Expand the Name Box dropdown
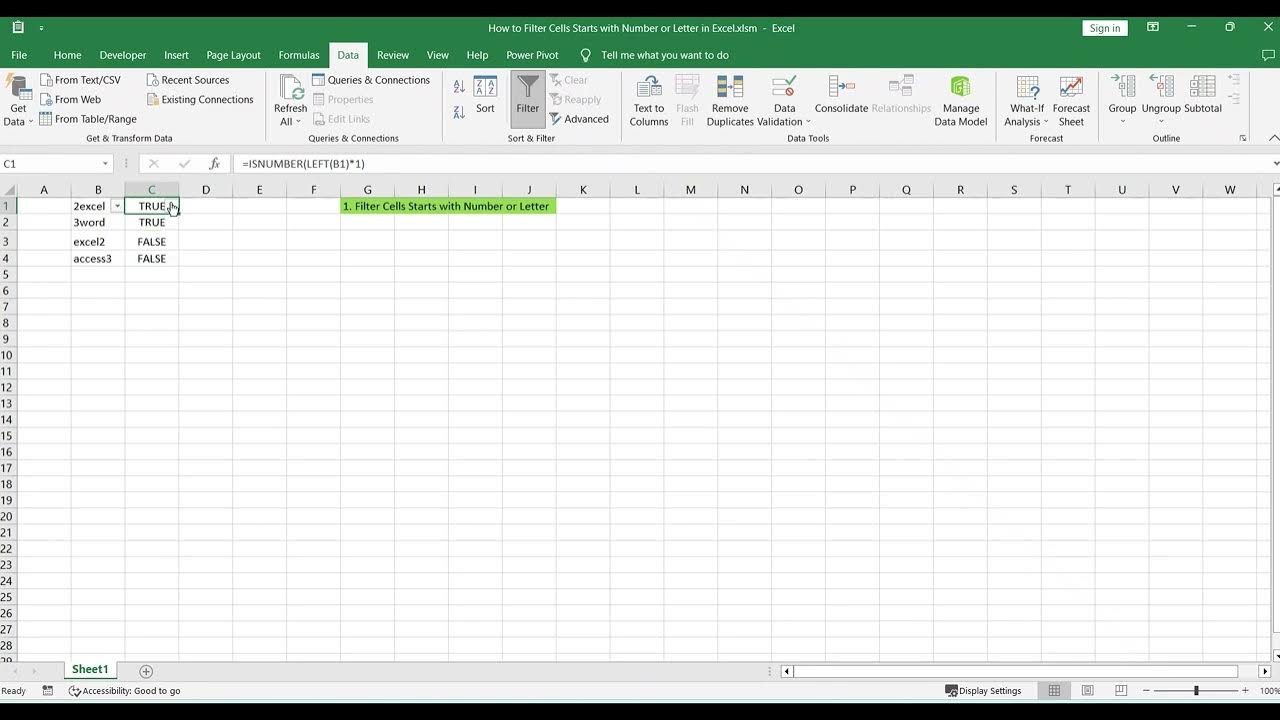This screenshot has width=1280, height=720. click(105, 164)
